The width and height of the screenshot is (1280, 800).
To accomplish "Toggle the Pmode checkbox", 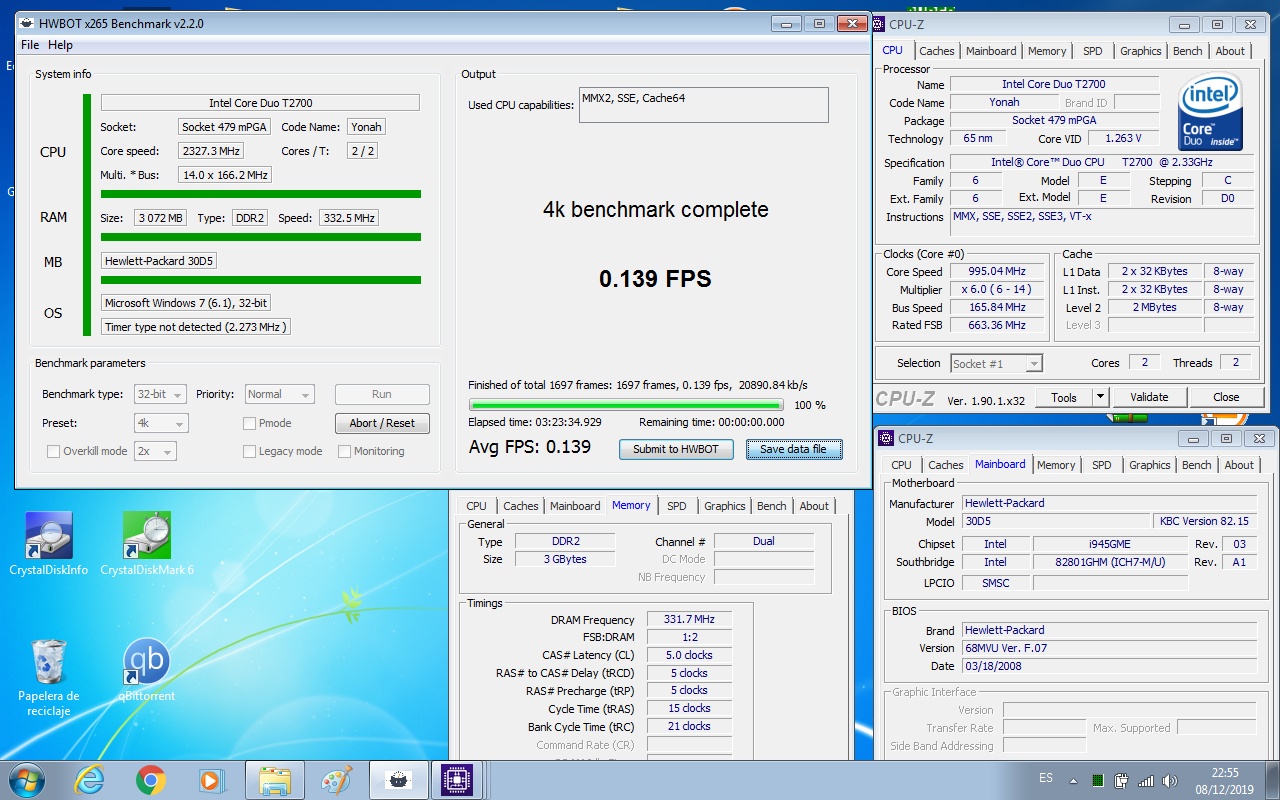I will pyautogui.click(x=249, y=423).
